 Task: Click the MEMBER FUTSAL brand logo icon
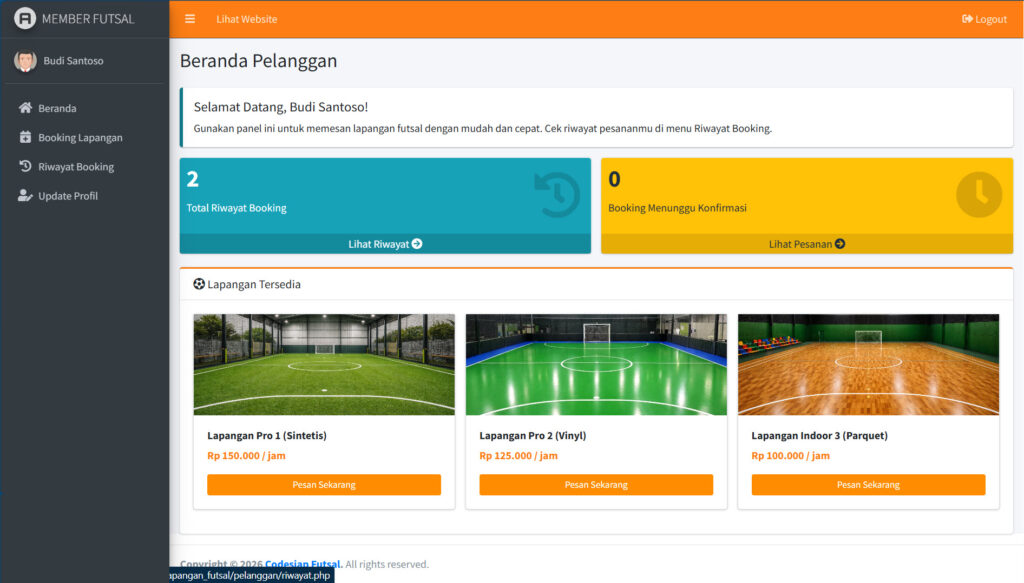point(25,19)
